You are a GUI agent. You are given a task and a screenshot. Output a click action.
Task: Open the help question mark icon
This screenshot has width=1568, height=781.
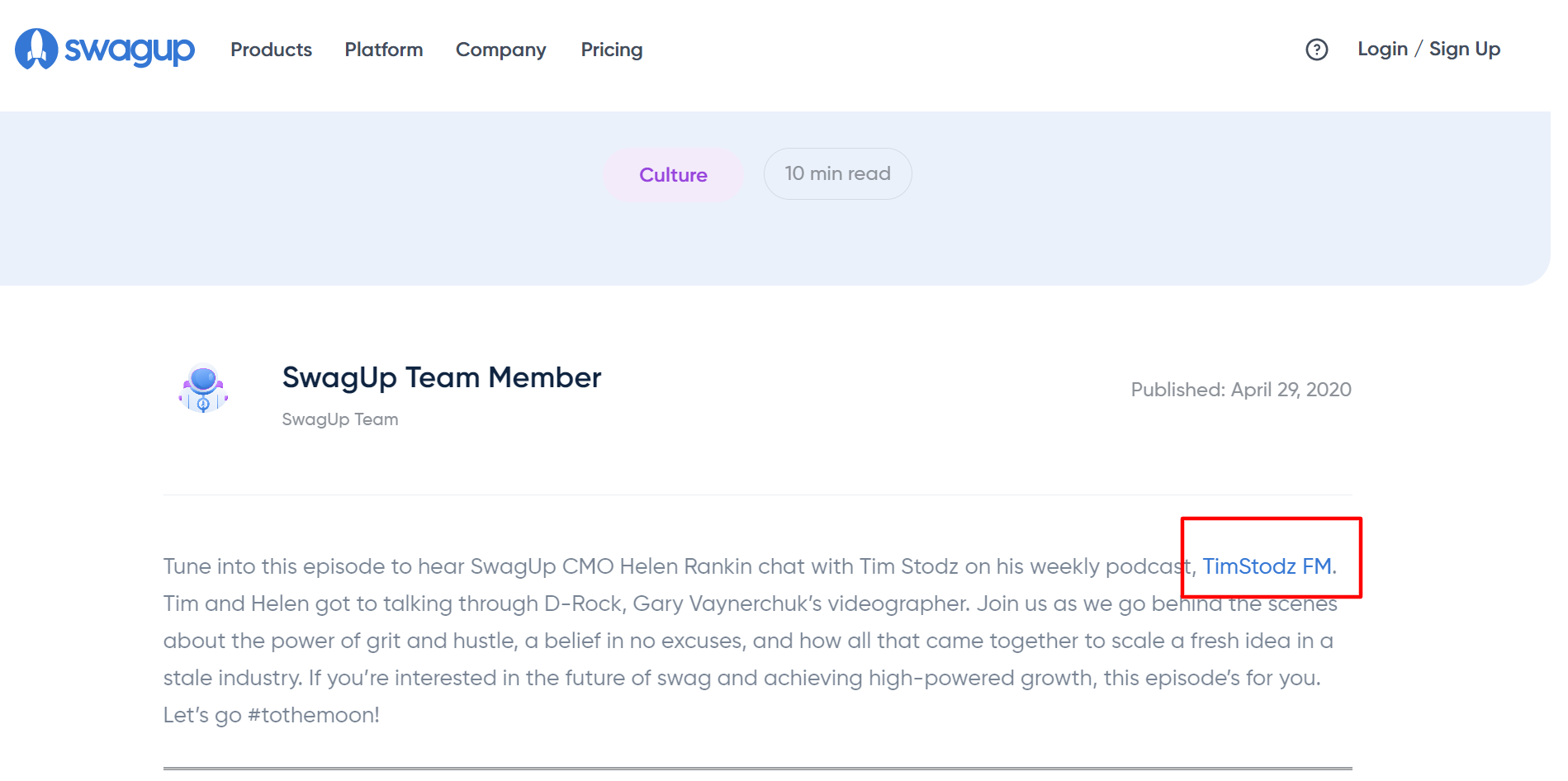pos(1316,50)
